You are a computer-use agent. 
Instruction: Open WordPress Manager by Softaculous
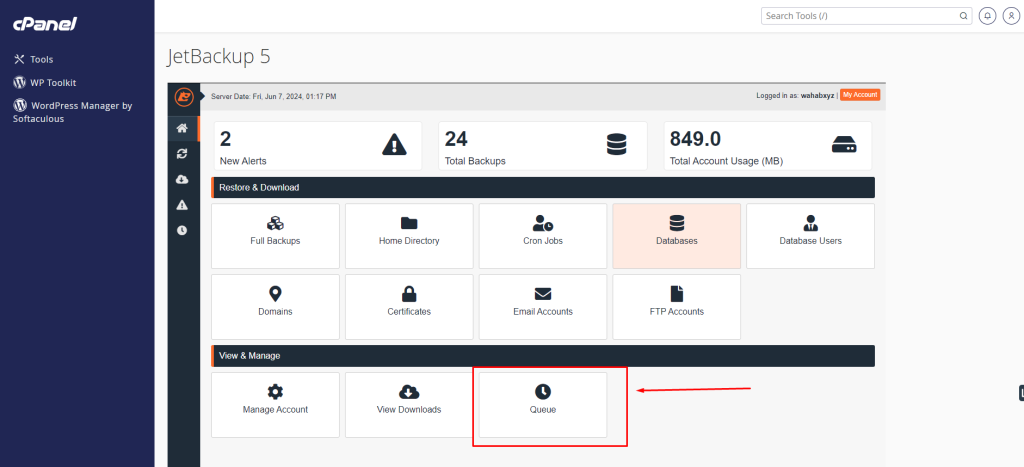coord(72,111)
